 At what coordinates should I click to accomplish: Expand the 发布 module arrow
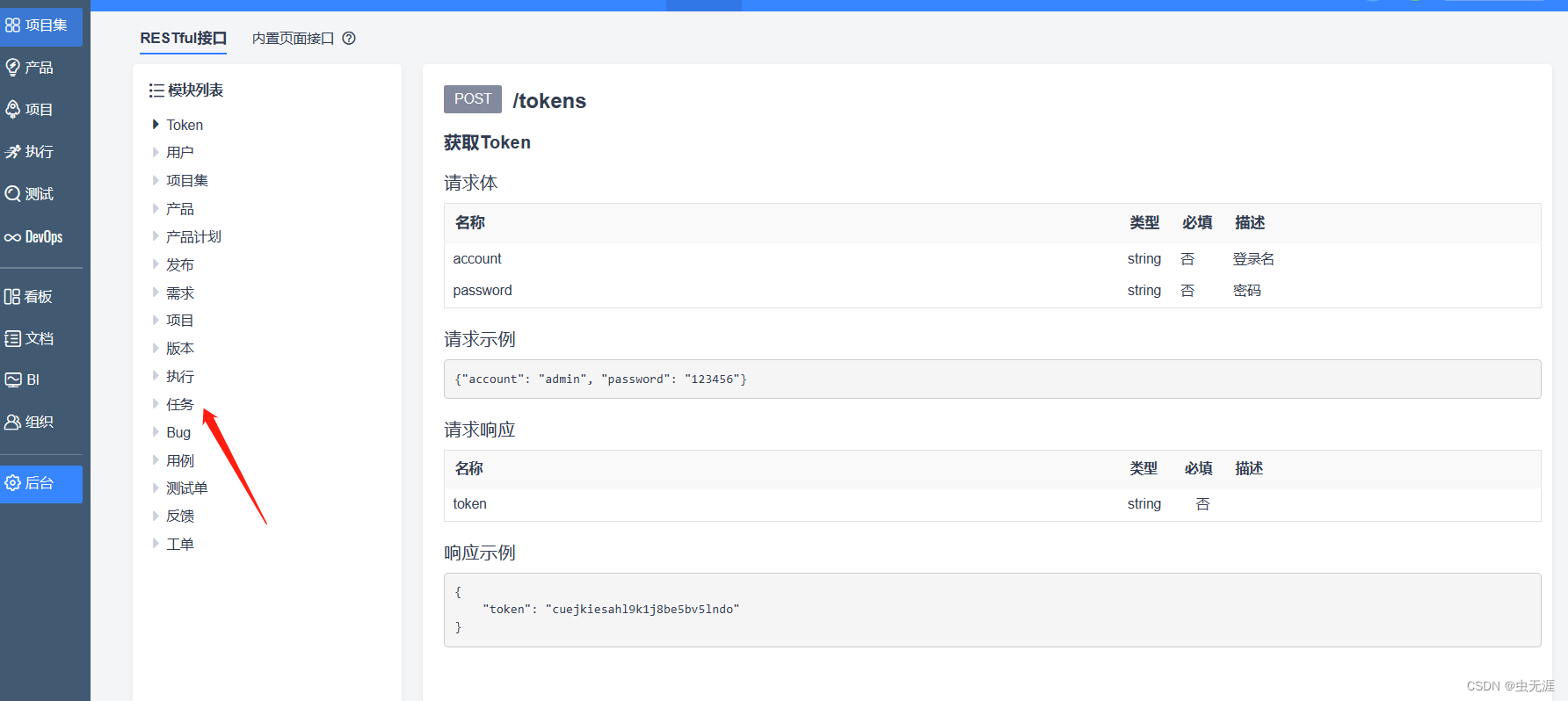point(156,264)
